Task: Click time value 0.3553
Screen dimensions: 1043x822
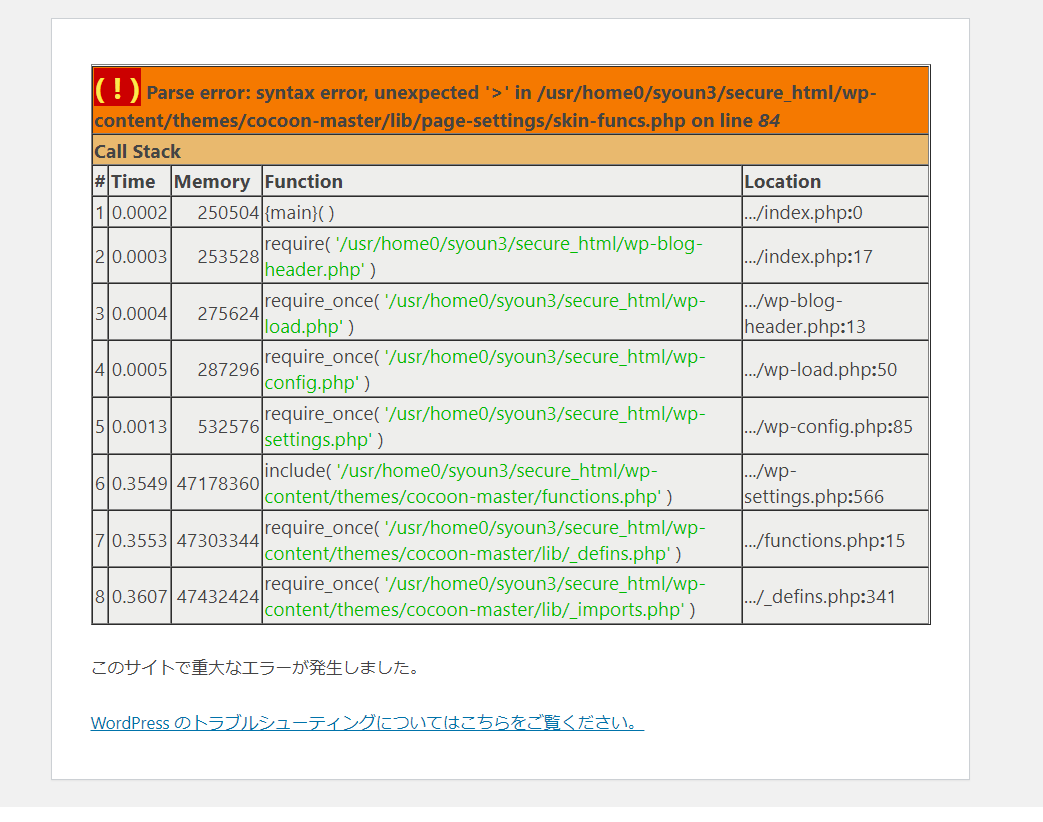Action: pyautogui.click(x=140, y=541)
